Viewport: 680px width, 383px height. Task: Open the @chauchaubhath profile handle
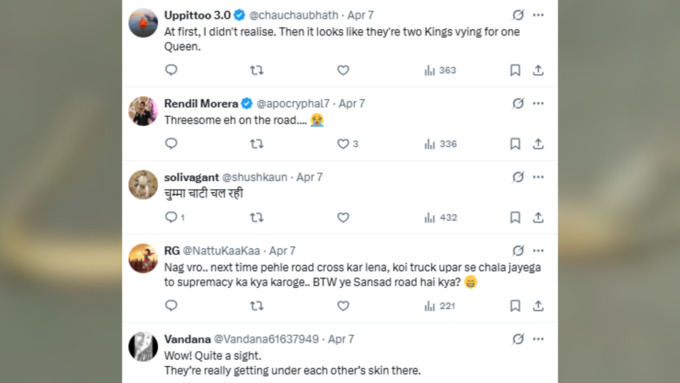tap(294, 15)
